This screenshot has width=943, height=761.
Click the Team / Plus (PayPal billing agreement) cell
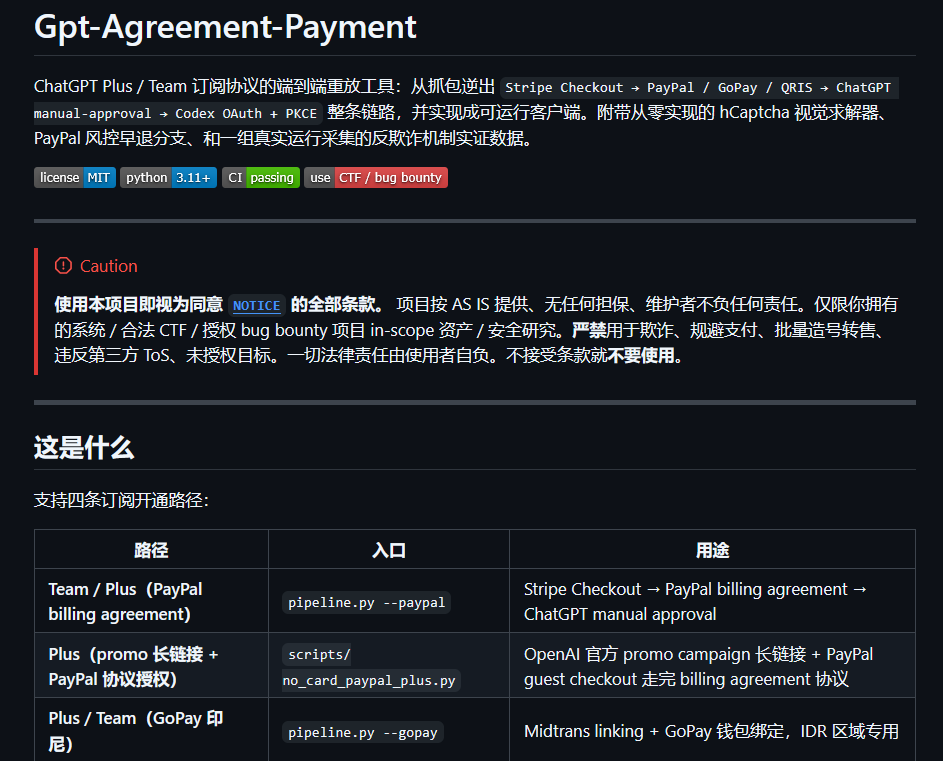pyautogui.click(x=152, y=601)
